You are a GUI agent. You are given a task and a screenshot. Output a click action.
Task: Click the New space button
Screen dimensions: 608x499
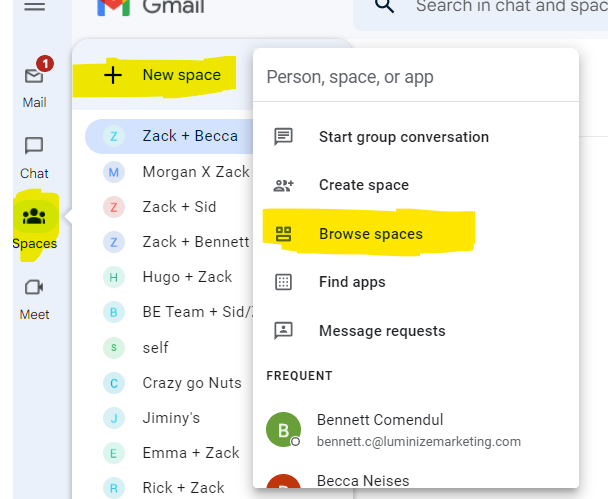pos(162,75)
